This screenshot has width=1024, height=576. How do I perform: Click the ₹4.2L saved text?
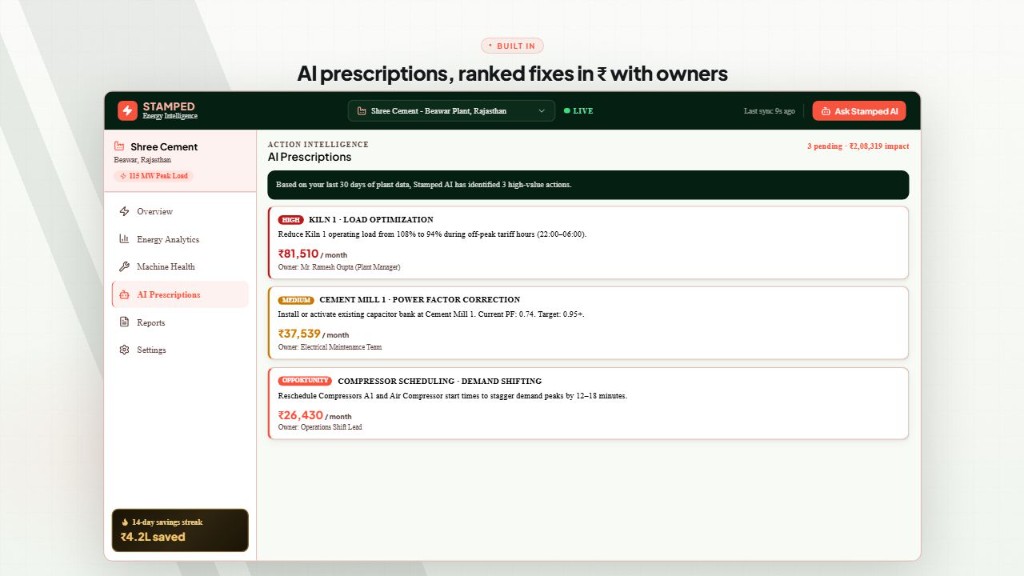coord(153,537)
